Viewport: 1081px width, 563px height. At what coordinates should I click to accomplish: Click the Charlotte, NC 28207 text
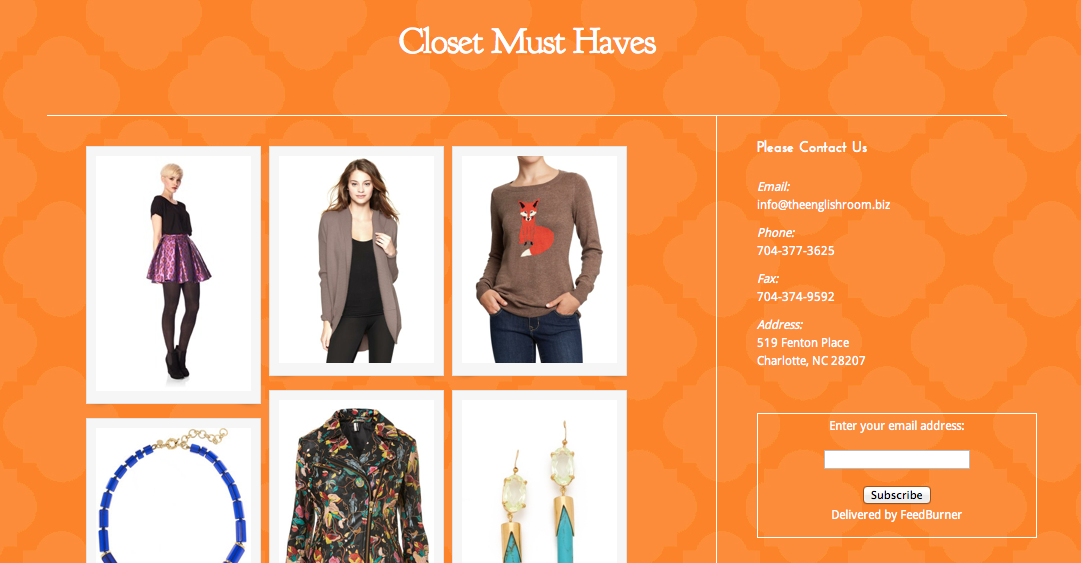coord(811,360)
